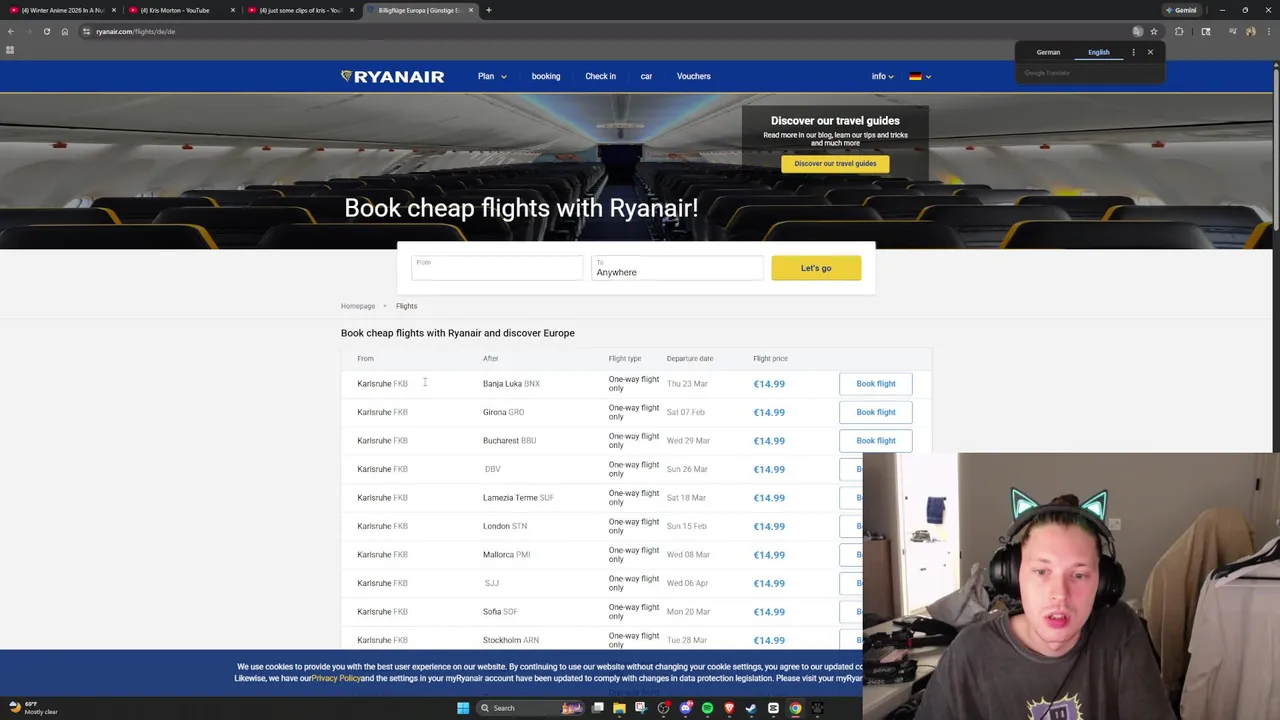This screenshot has height=720, width=1280.
Task: Go back in browser history
Action: pos(11,31)
